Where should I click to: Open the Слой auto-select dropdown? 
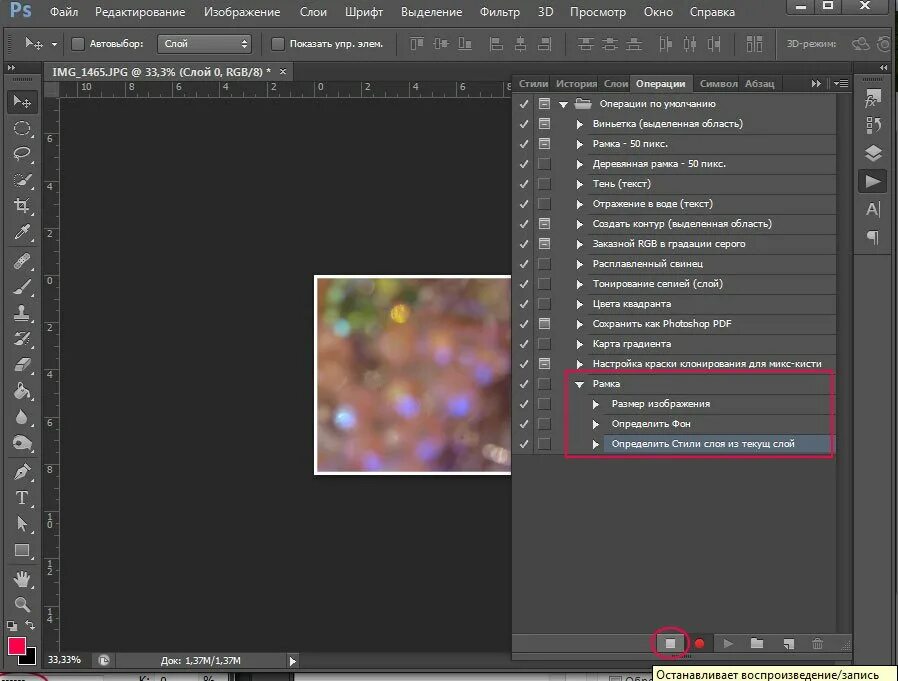(x=204, y=44)
